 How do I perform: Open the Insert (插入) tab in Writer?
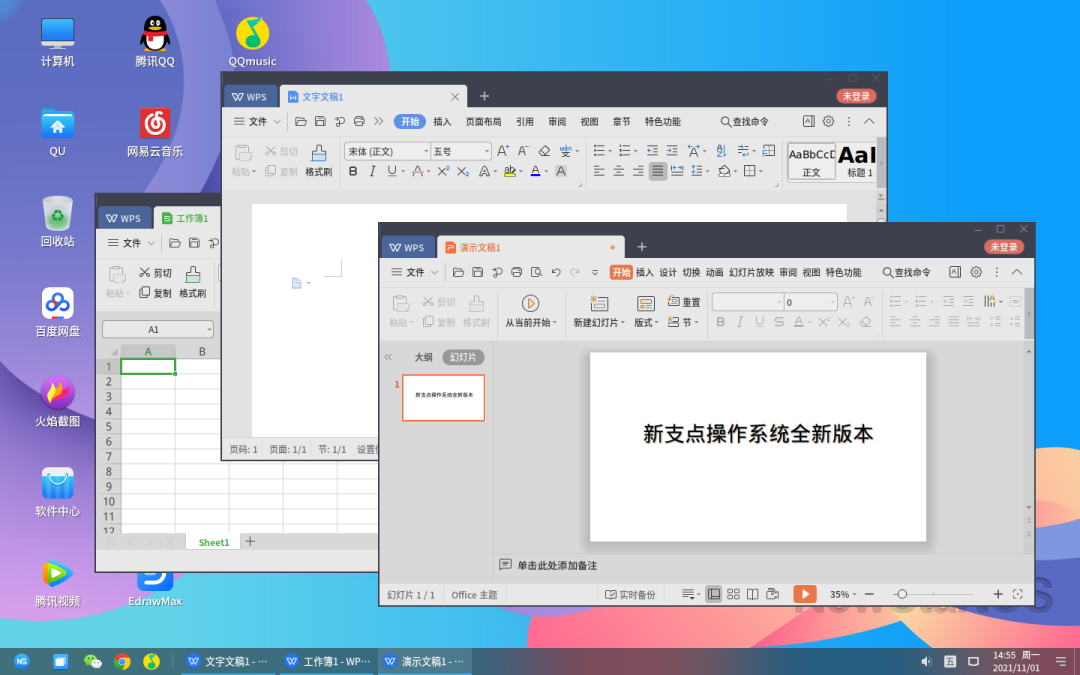[442, 121]
